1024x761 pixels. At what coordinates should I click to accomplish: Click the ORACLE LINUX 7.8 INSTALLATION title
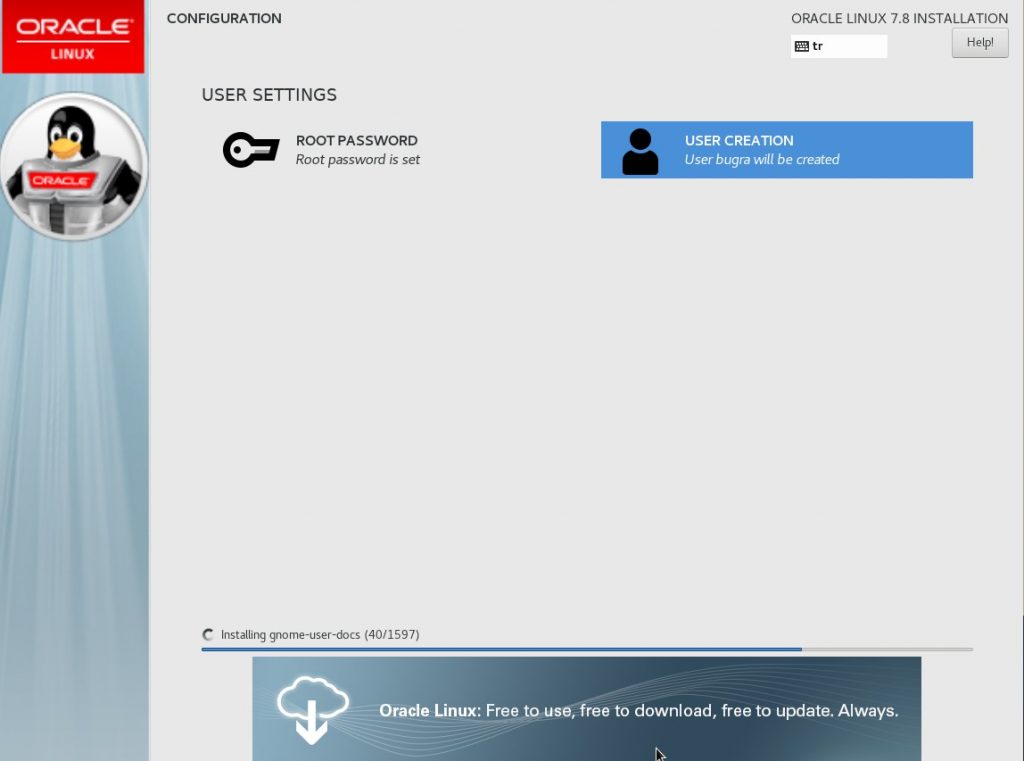click(899, 18)
